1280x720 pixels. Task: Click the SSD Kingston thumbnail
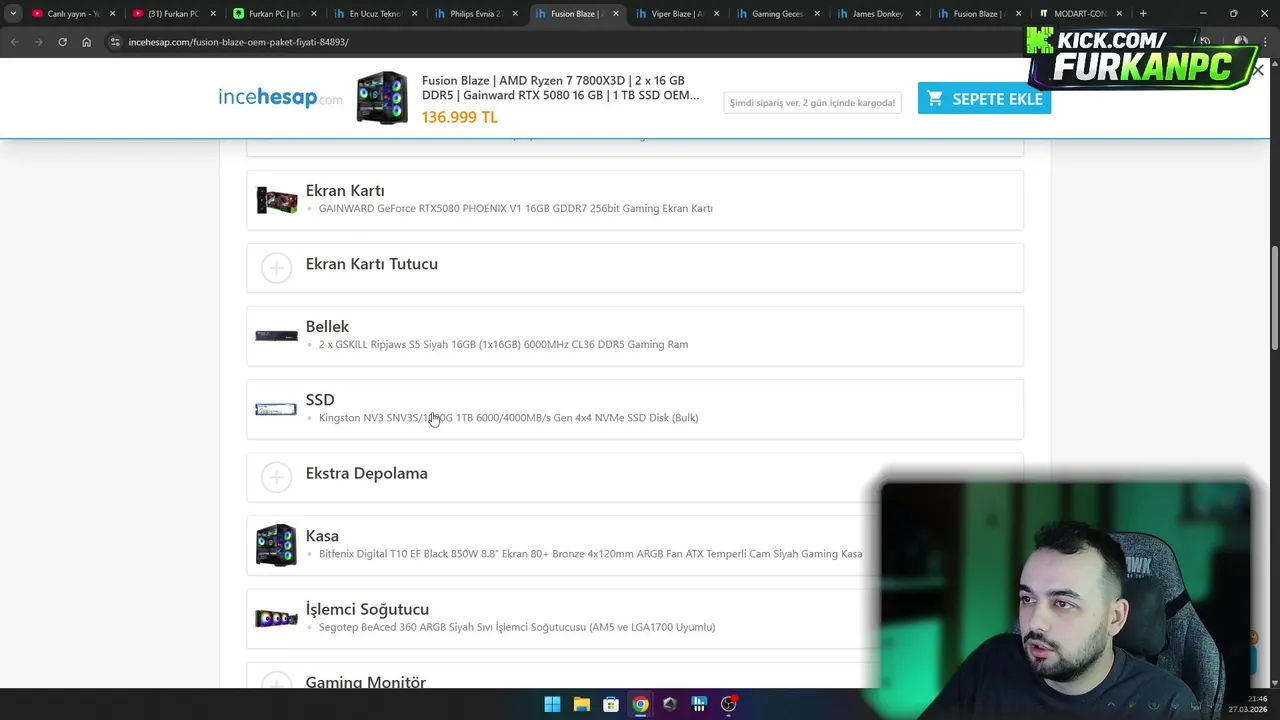[x=276, y=409]
